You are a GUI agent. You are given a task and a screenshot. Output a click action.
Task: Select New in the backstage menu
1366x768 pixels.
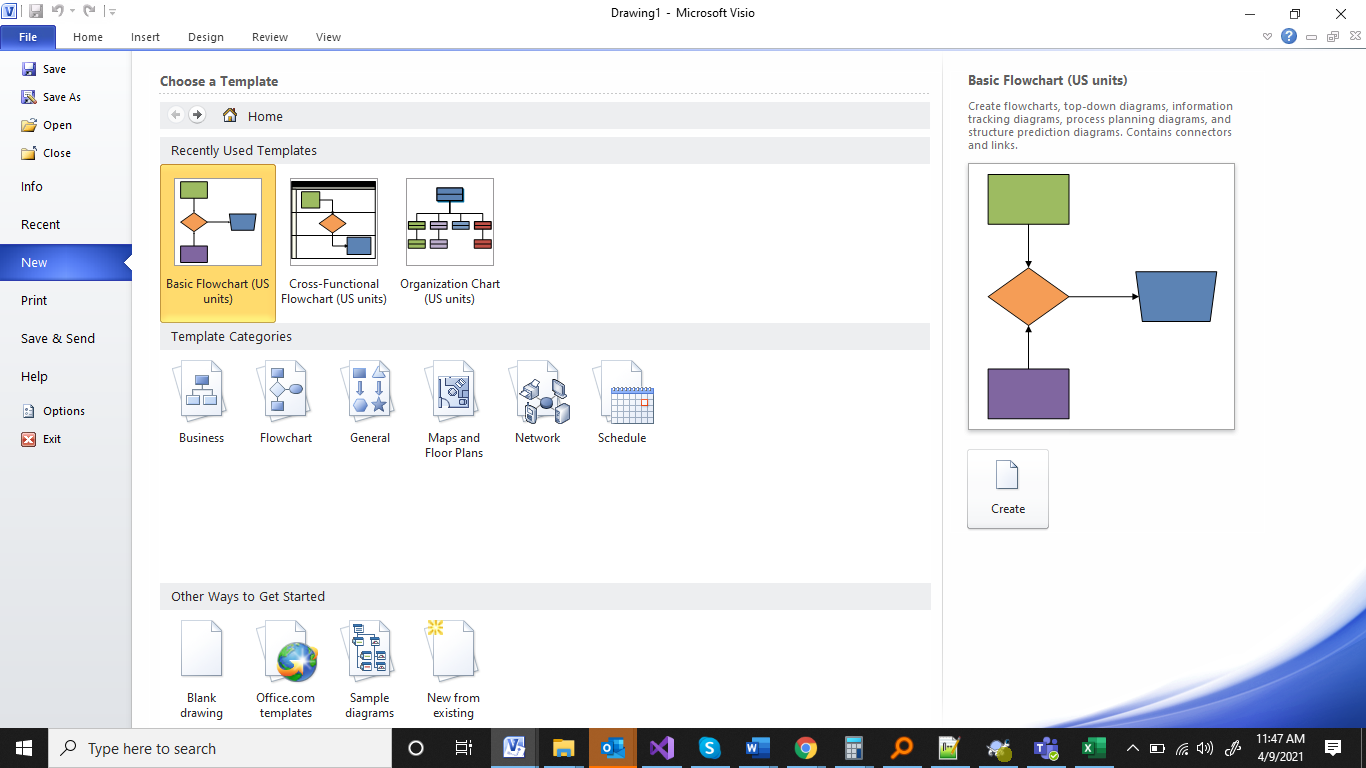tap(65, 263)
